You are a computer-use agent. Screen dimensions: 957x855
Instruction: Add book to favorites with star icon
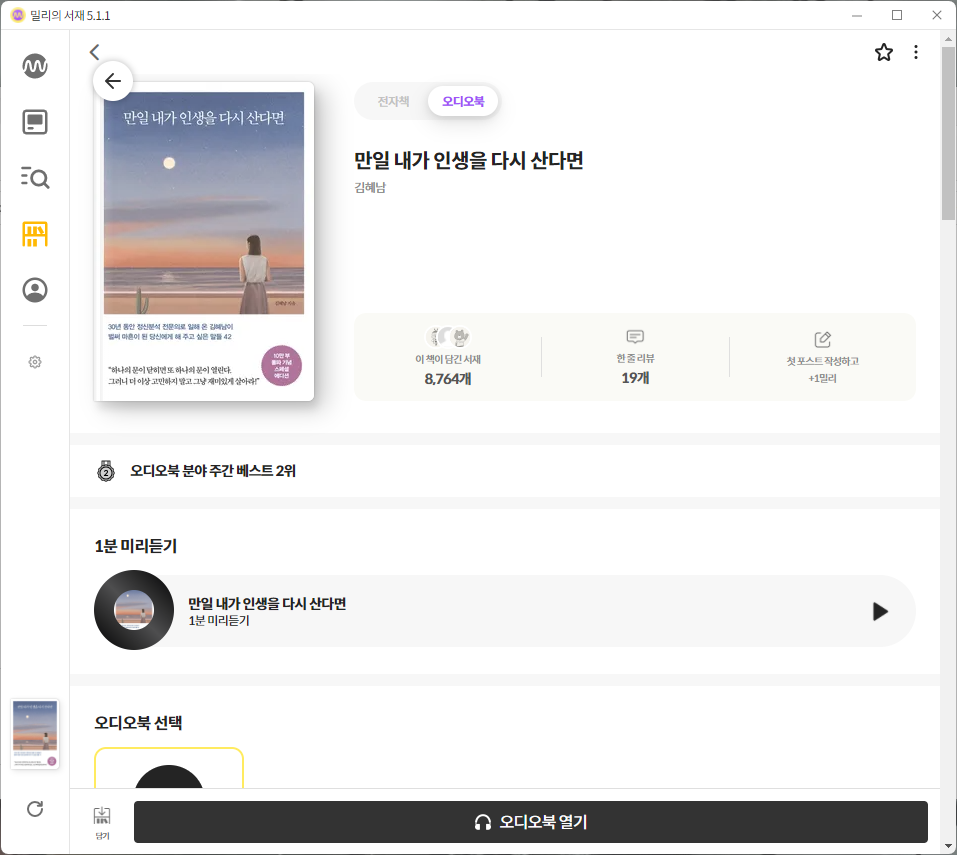pos(884,52)
